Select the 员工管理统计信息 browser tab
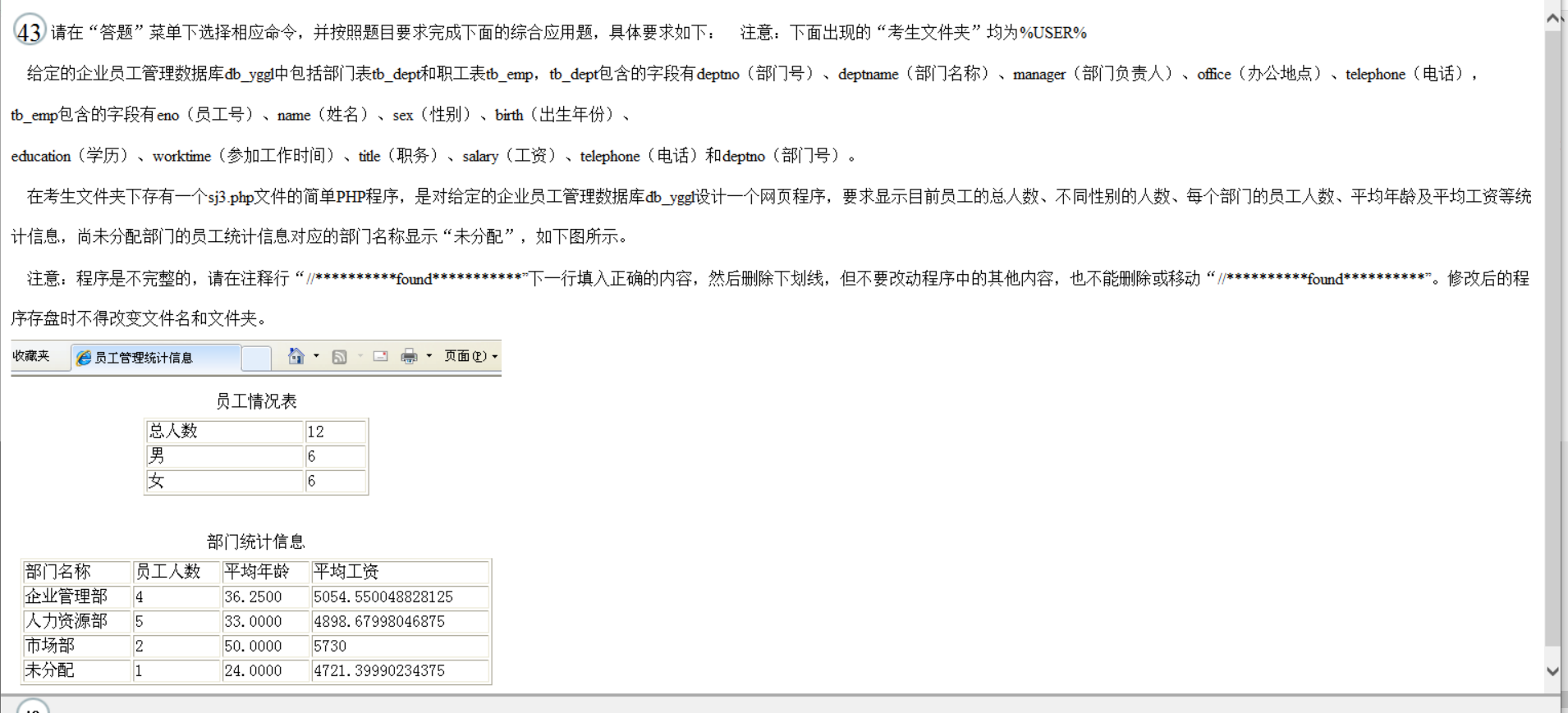Viewport: 1568px width, 713px height. 156,358
